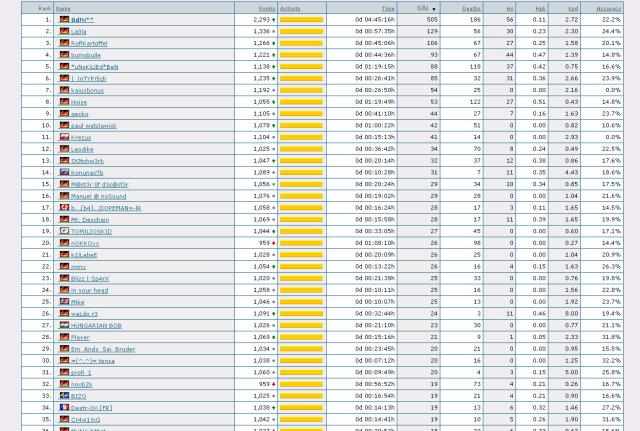Click the UK flag next to Mike
This screenshot has height=431, width=640.
pos(65,301)
